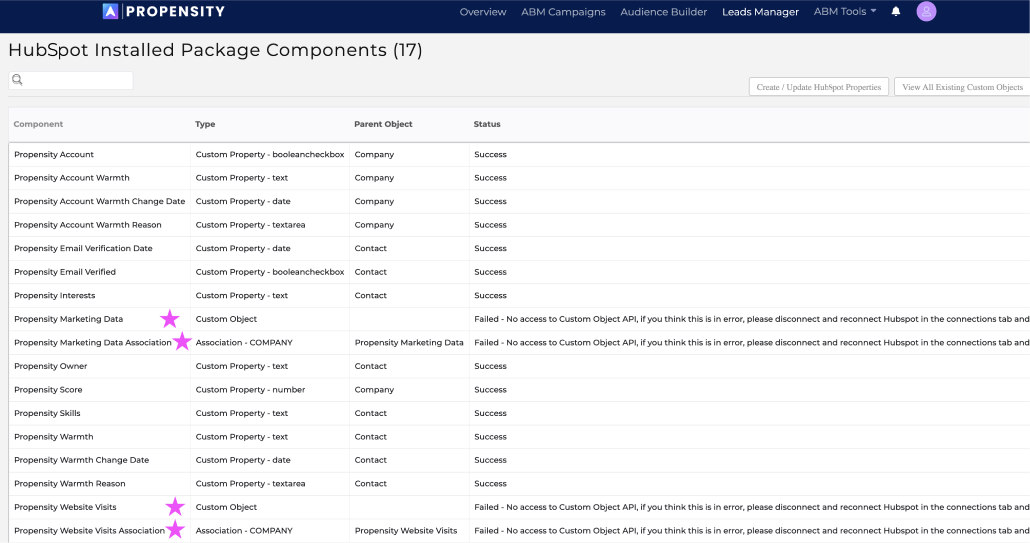Select the Propensity Warmth Reason component
This screenshot has height=543, width=1030.
[70, 484]
